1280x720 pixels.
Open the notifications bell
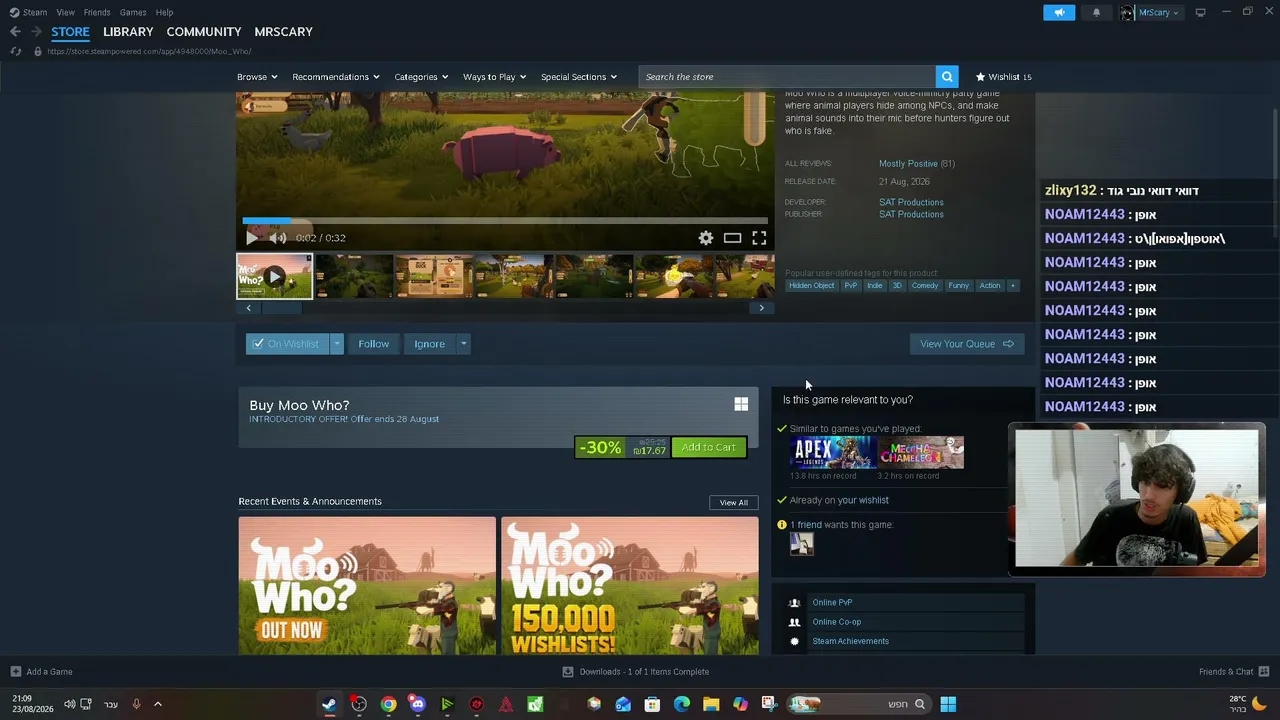1096,12
